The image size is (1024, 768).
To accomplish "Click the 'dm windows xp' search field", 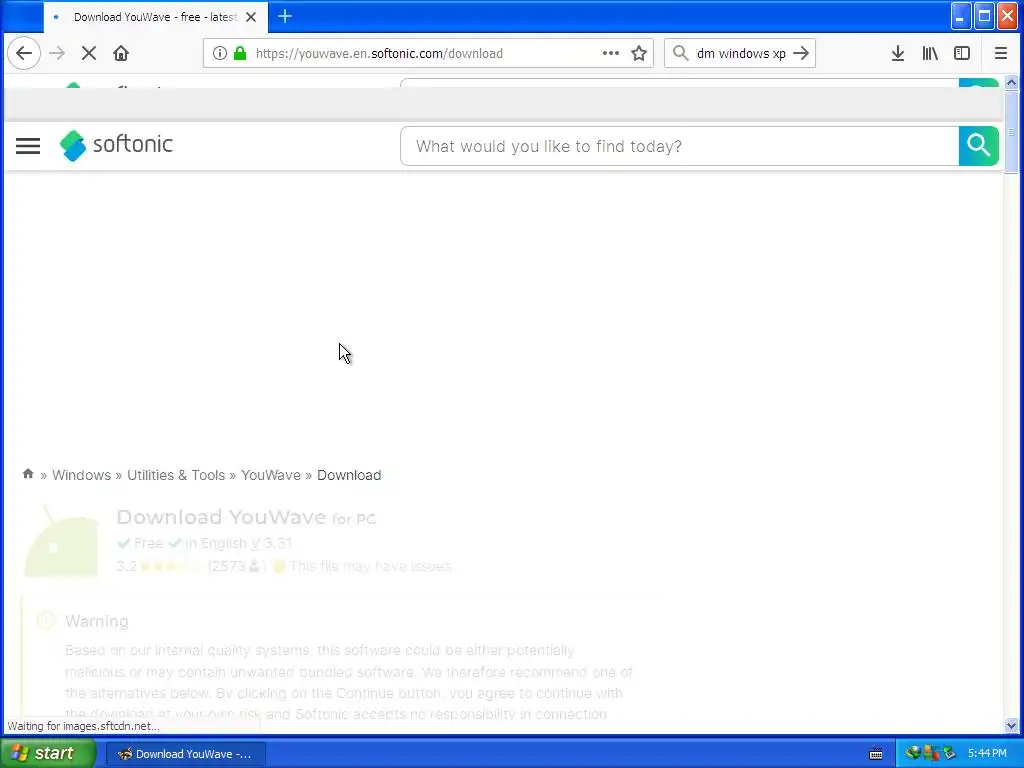I will [741, 53].
